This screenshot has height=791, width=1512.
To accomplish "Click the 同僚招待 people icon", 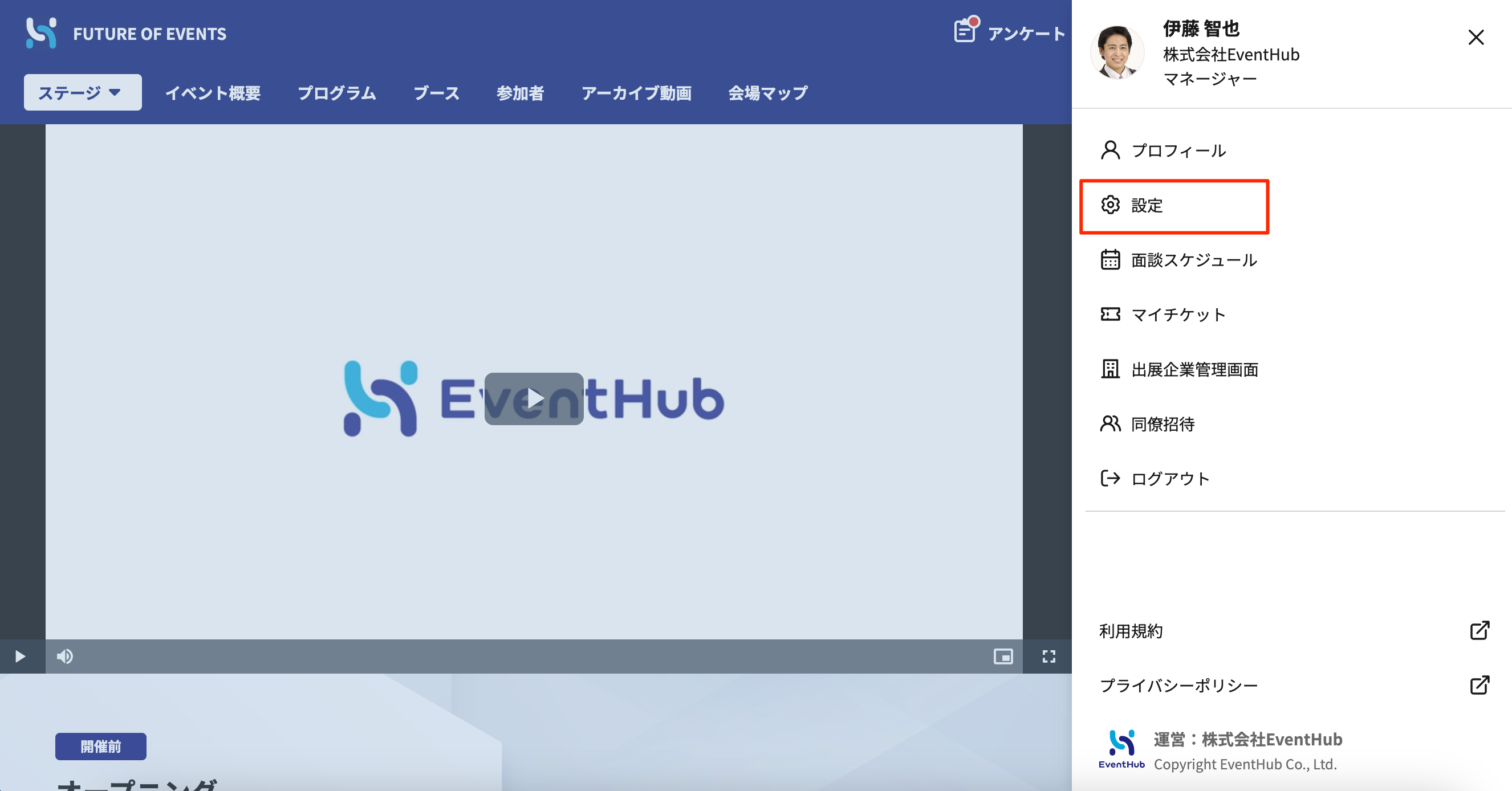I will 1110,423.
